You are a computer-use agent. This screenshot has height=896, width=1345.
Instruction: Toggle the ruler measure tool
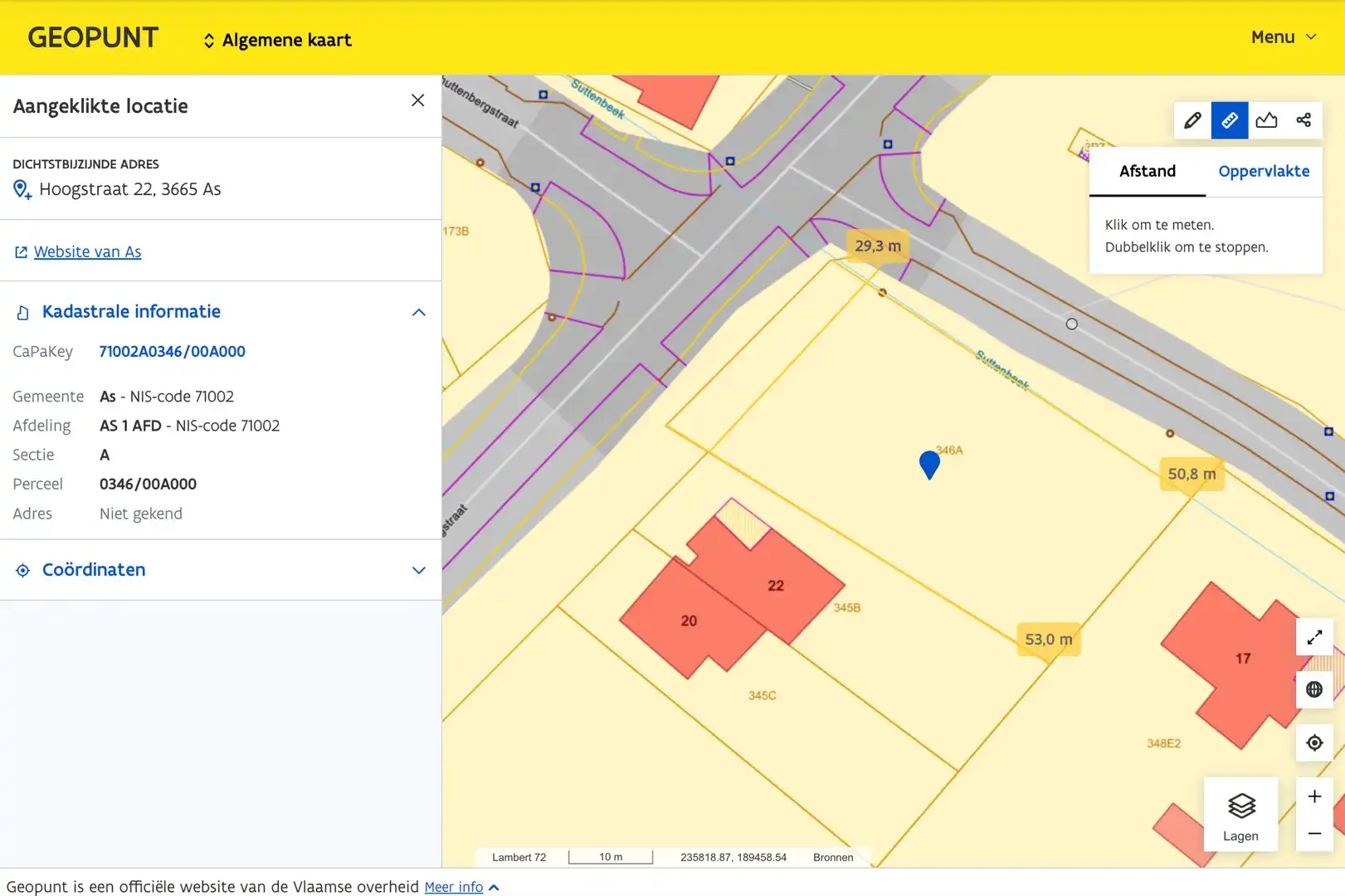pos(1230,120)
